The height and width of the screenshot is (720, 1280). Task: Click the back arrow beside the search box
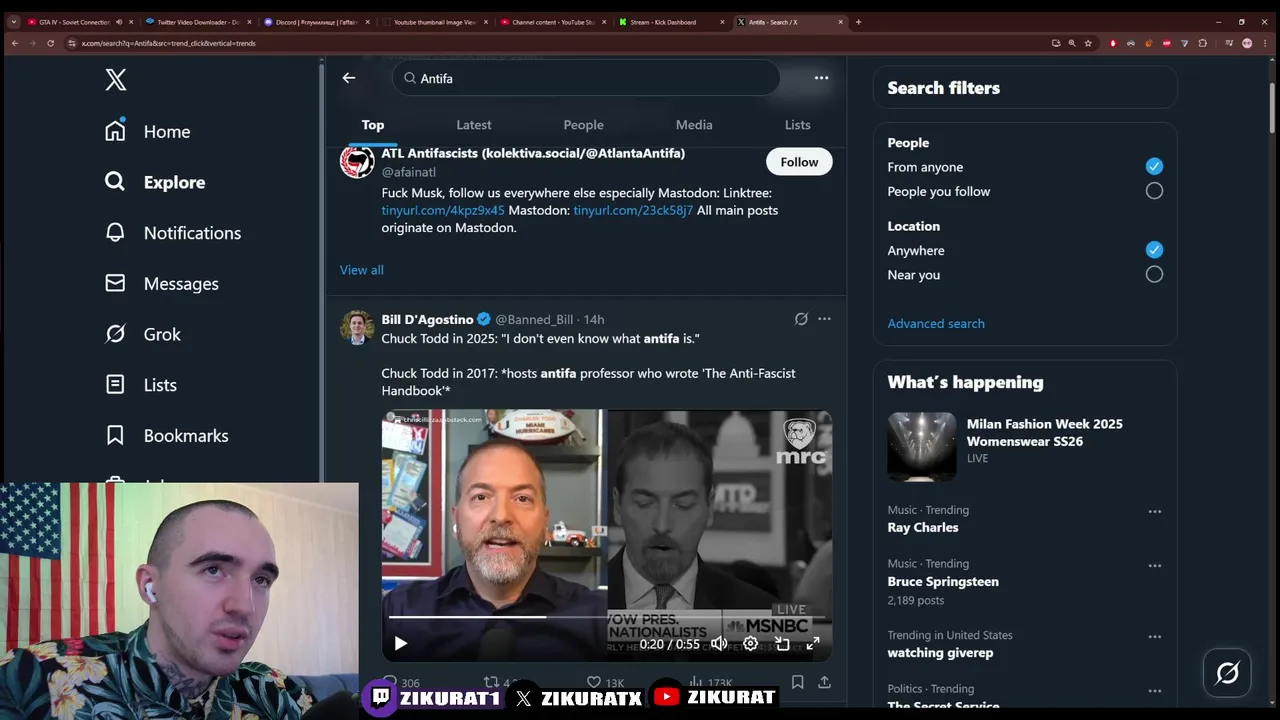pyautogui.click(x=349, y=78)
